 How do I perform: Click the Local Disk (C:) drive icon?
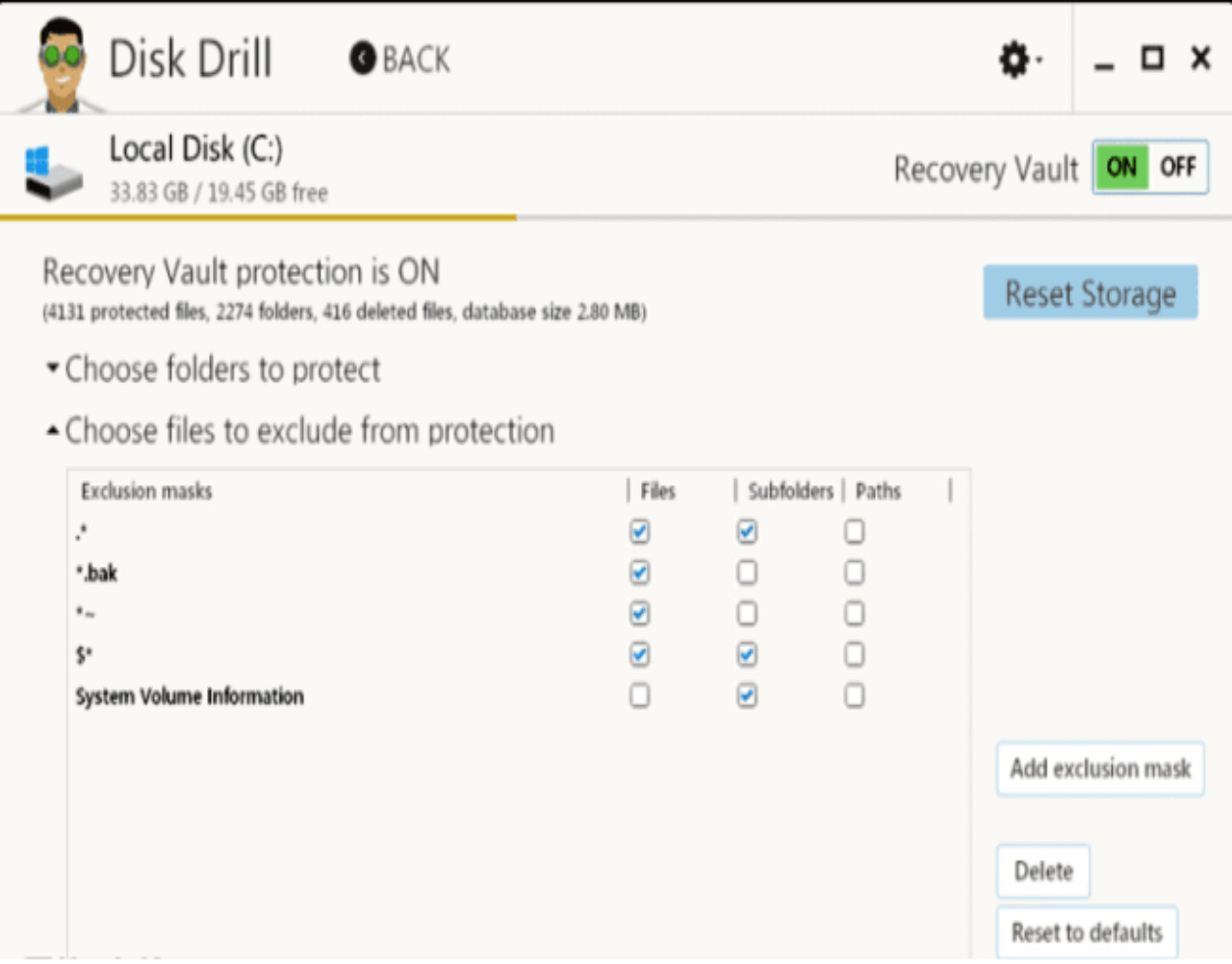53,173
